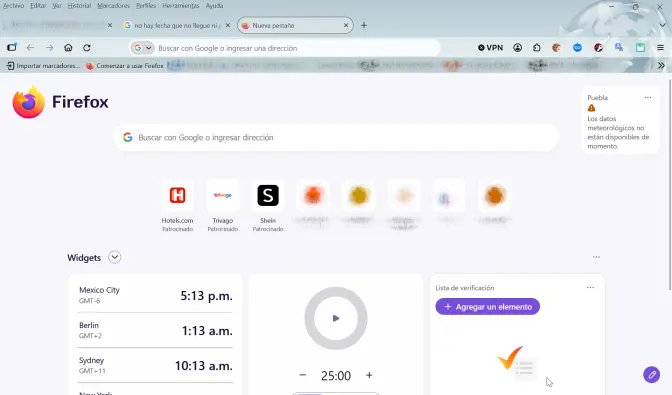The image size is (672, 395).
Task: Click the Sydney clock row
Action: pos(156,365)
